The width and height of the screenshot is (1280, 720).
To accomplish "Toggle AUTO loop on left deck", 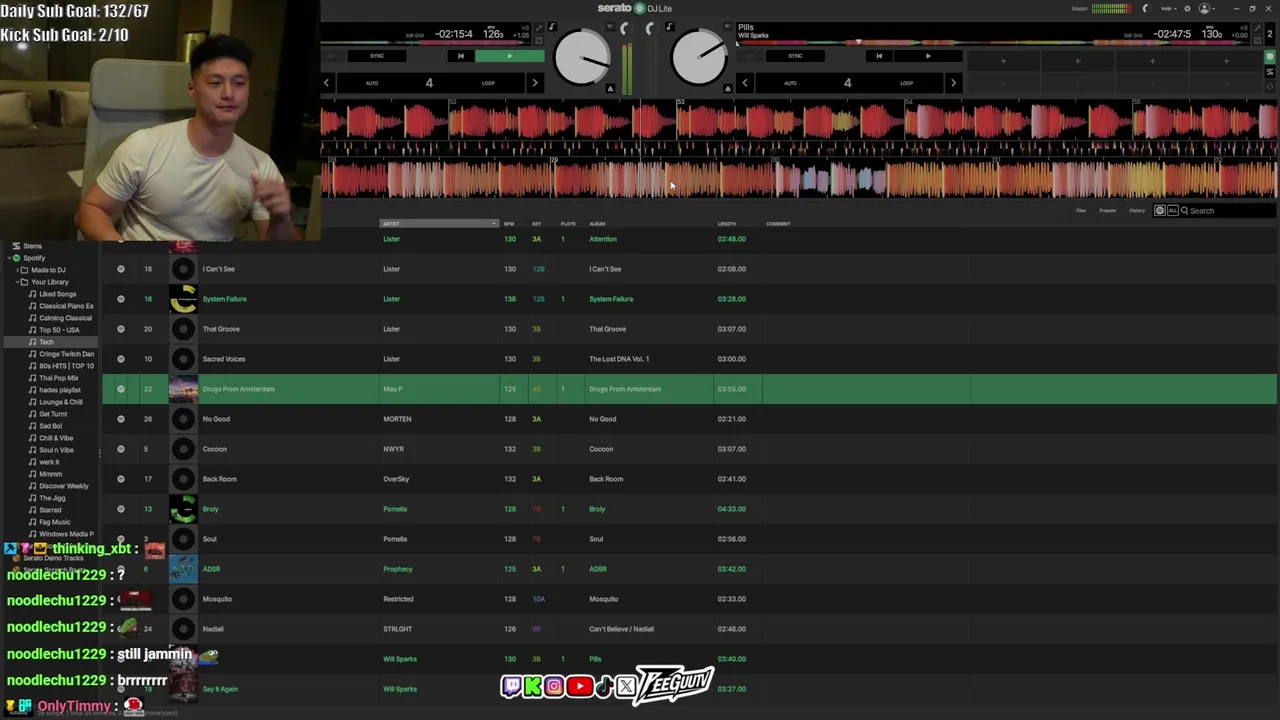I will 371,83.
